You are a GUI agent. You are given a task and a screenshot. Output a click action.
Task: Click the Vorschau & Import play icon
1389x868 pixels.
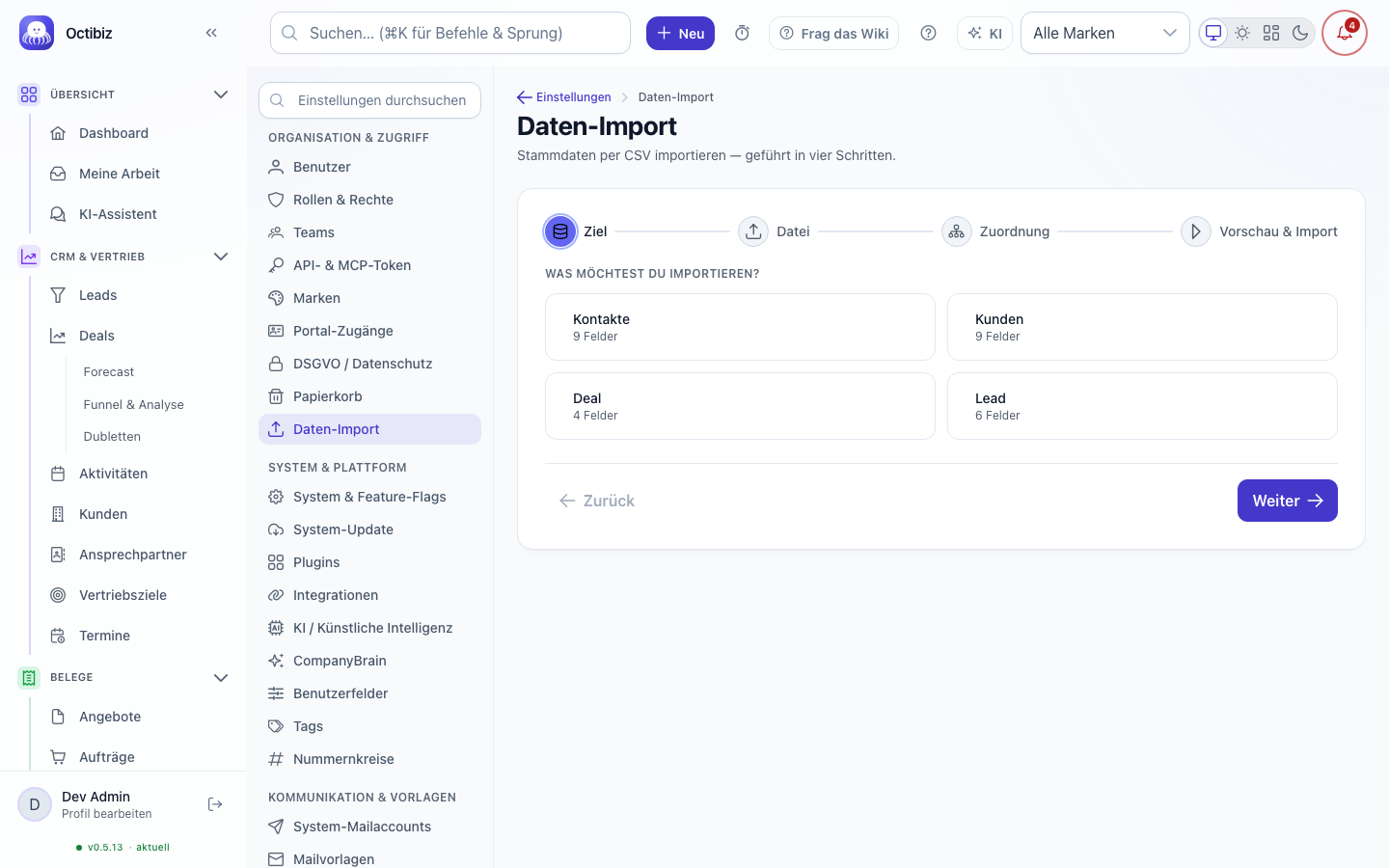[1196, 231]
